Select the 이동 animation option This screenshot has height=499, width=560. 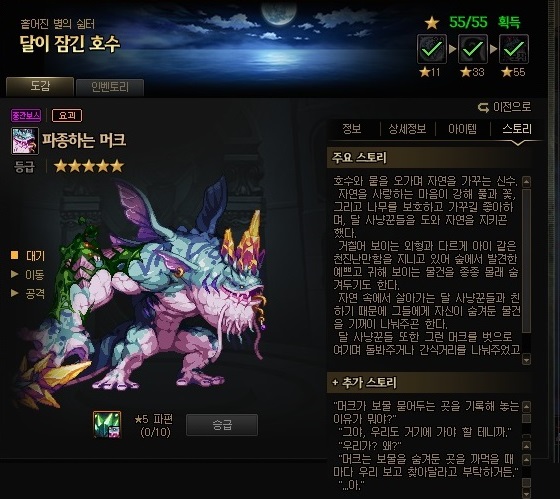(28, 274)
